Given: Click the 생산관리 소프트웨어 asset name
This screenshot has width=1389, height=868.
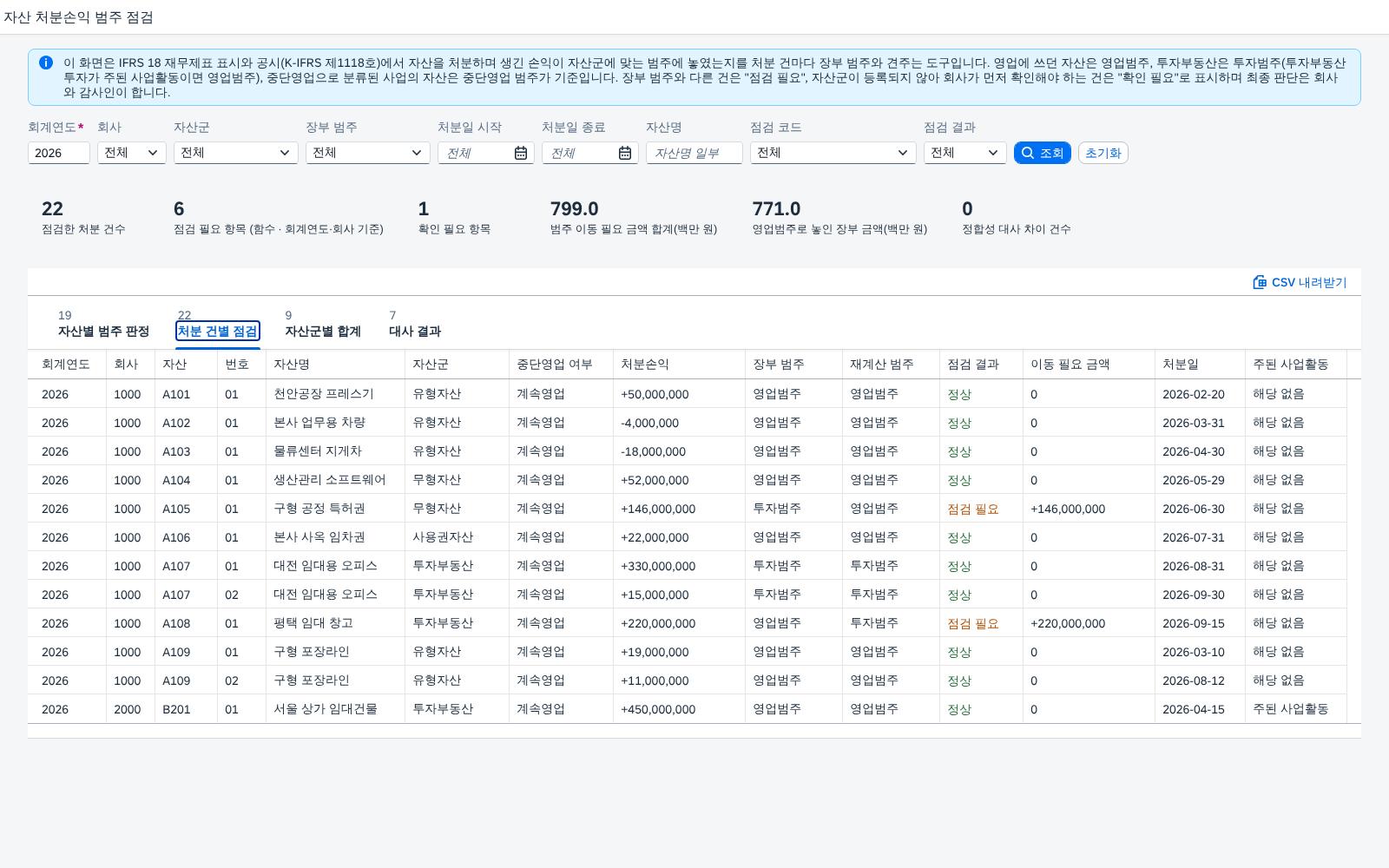Looking at the screenshot, I should (x=330, y=480).
